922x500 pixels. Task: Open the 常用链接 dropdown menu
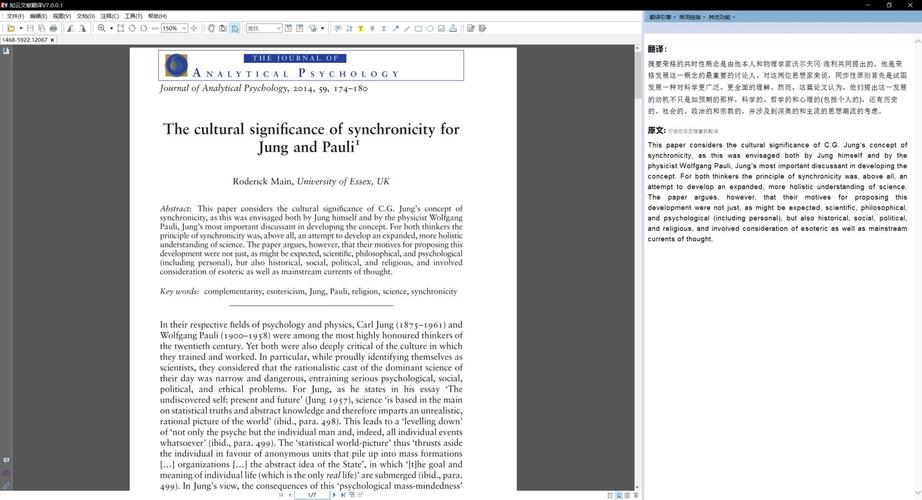coord(692,17)
